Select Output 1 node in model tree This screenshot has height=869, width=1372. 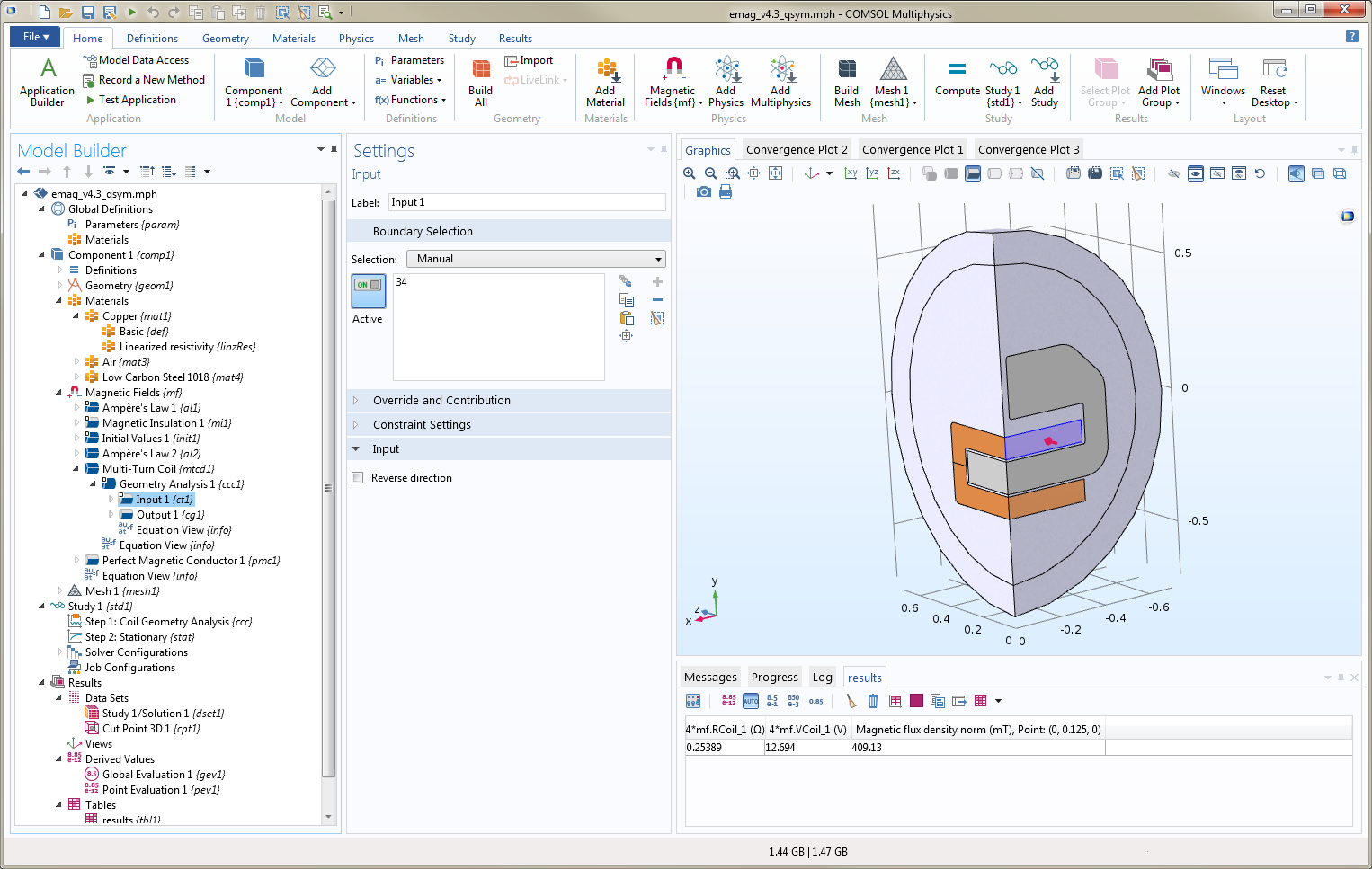pyautogui.click(x=170, y=515)
